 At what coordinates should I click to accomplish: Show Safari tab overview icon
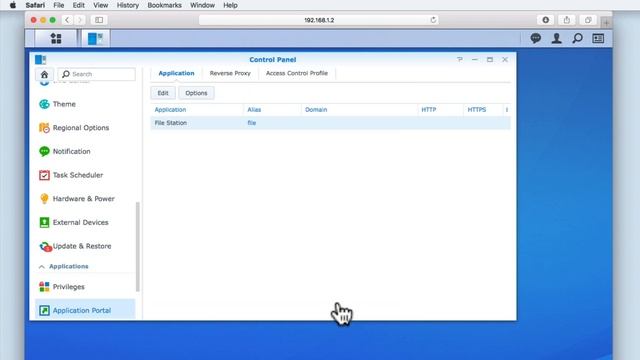coord(588,20)
